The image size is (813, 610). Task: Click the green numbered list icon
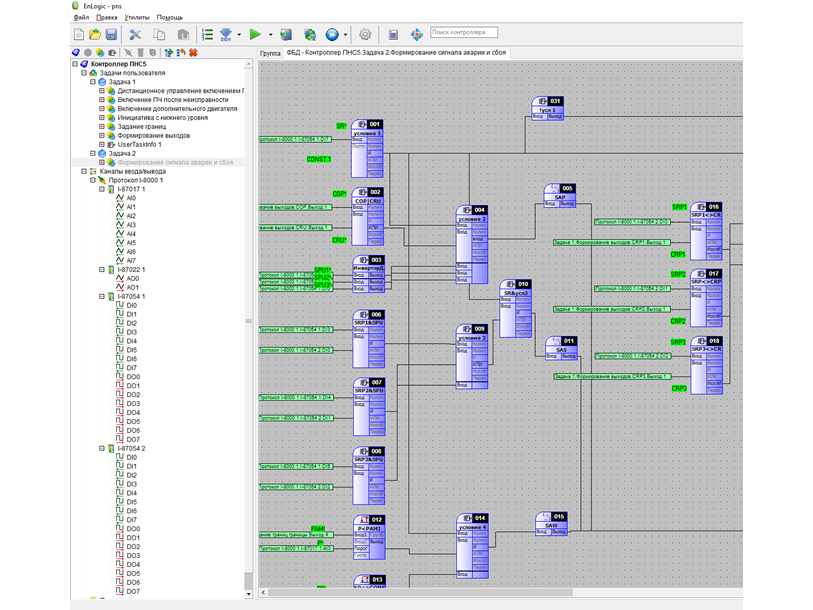tap(207, 35)
